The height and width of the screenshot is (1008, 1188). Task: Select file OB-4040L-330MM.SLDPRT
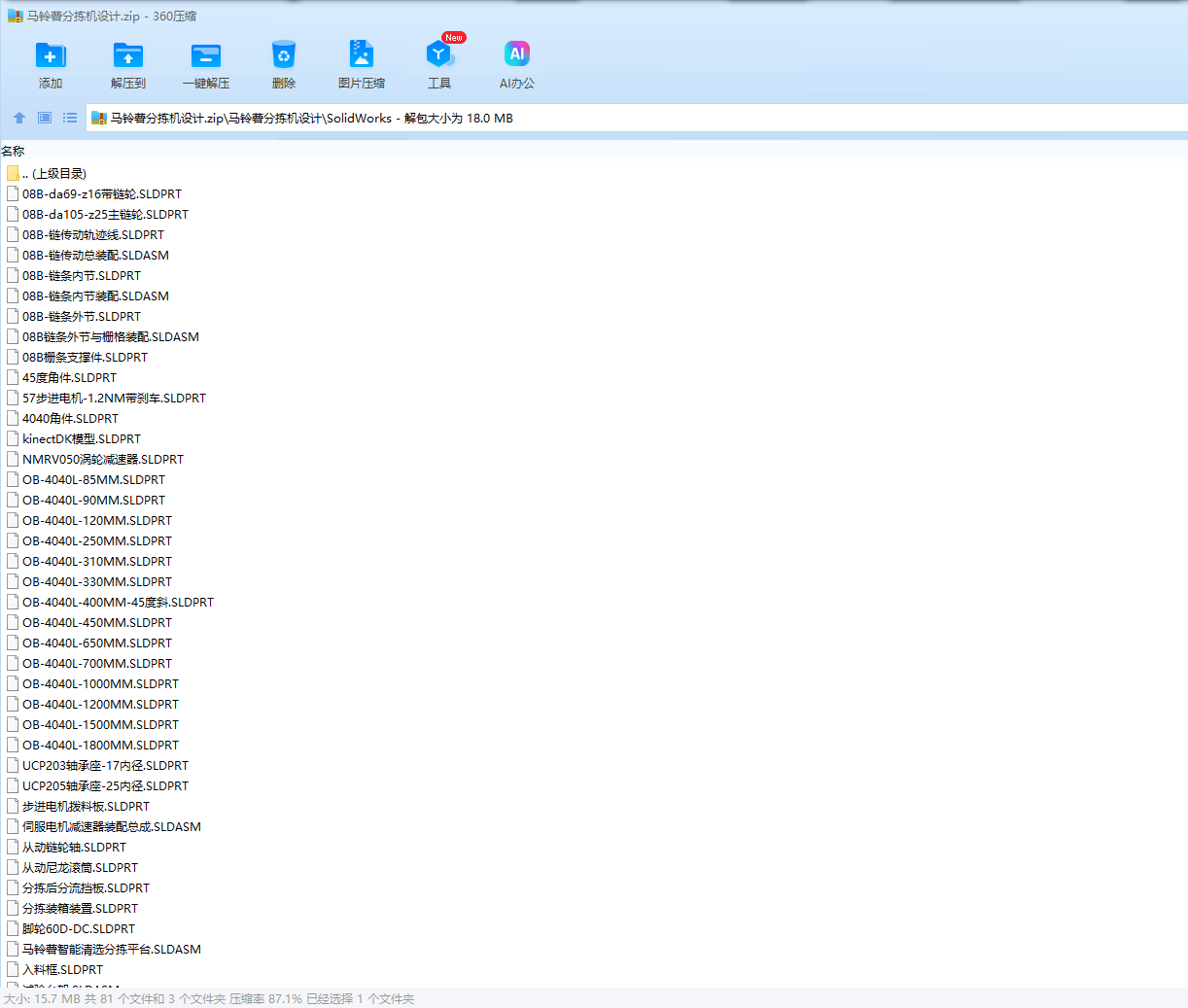97,582
